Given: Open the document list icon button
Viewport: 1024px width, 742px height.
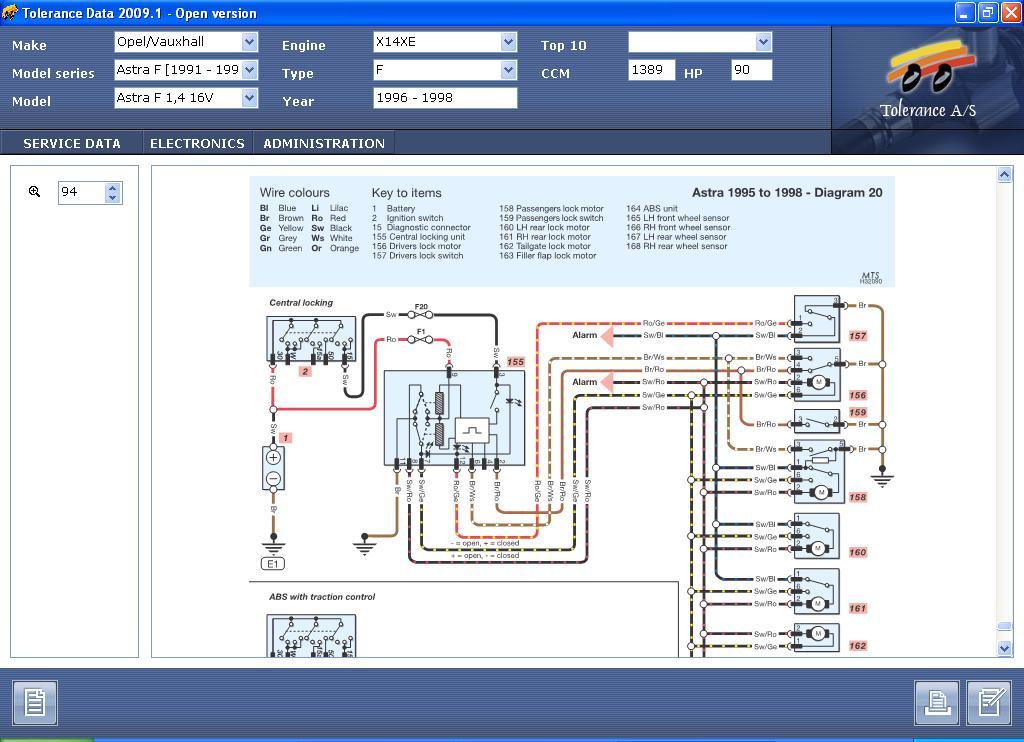Looking at the screenshot, I should (35, 703).
